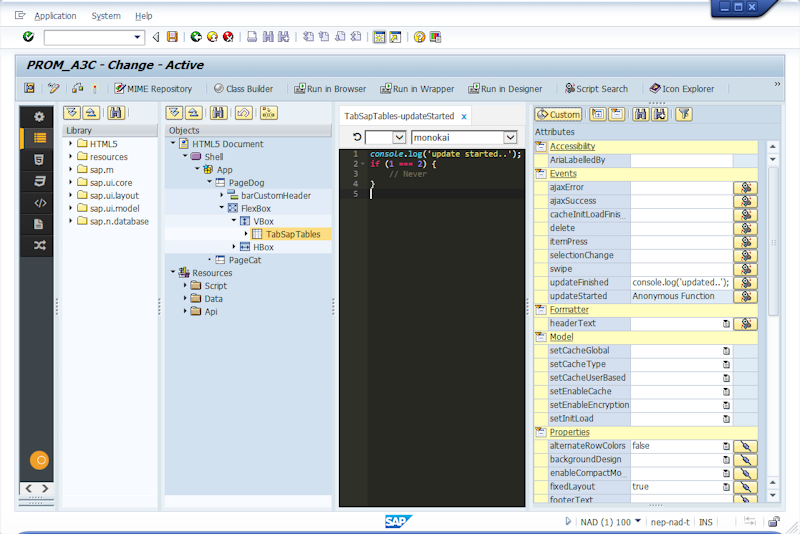Click the sidebar left navigation arrow
Viewport: 800px width, 534px height.
pos(29,488)
